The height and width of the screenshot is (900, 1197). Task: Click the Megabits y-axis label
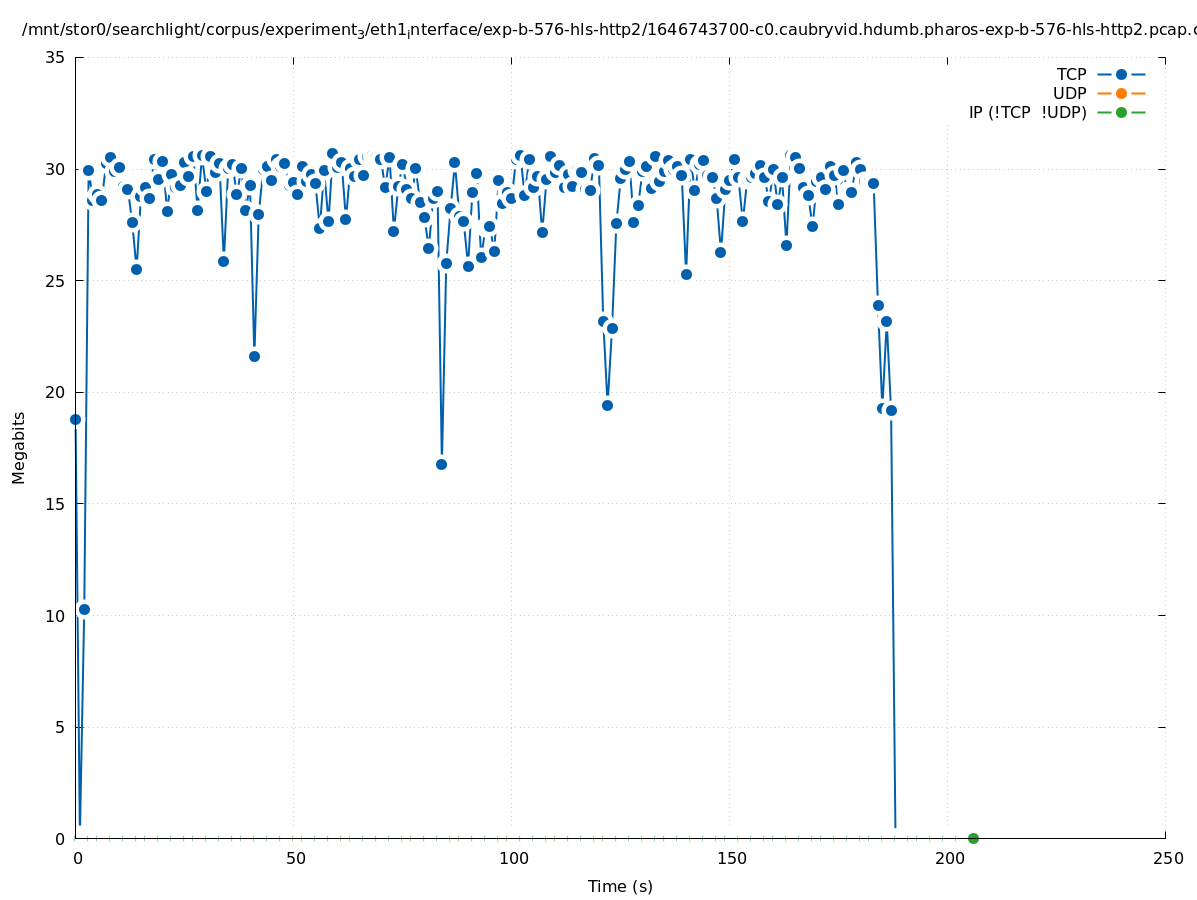[x=19, y=447]
